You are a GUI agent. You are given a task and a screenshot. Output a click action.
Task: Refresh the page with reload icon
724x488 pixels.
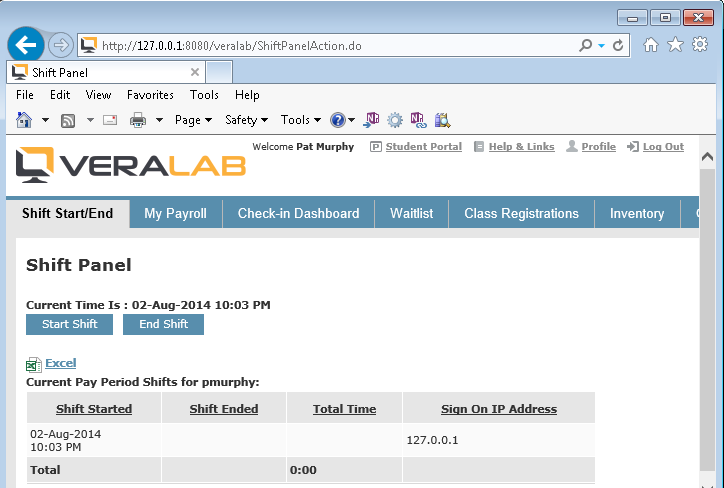618,45
